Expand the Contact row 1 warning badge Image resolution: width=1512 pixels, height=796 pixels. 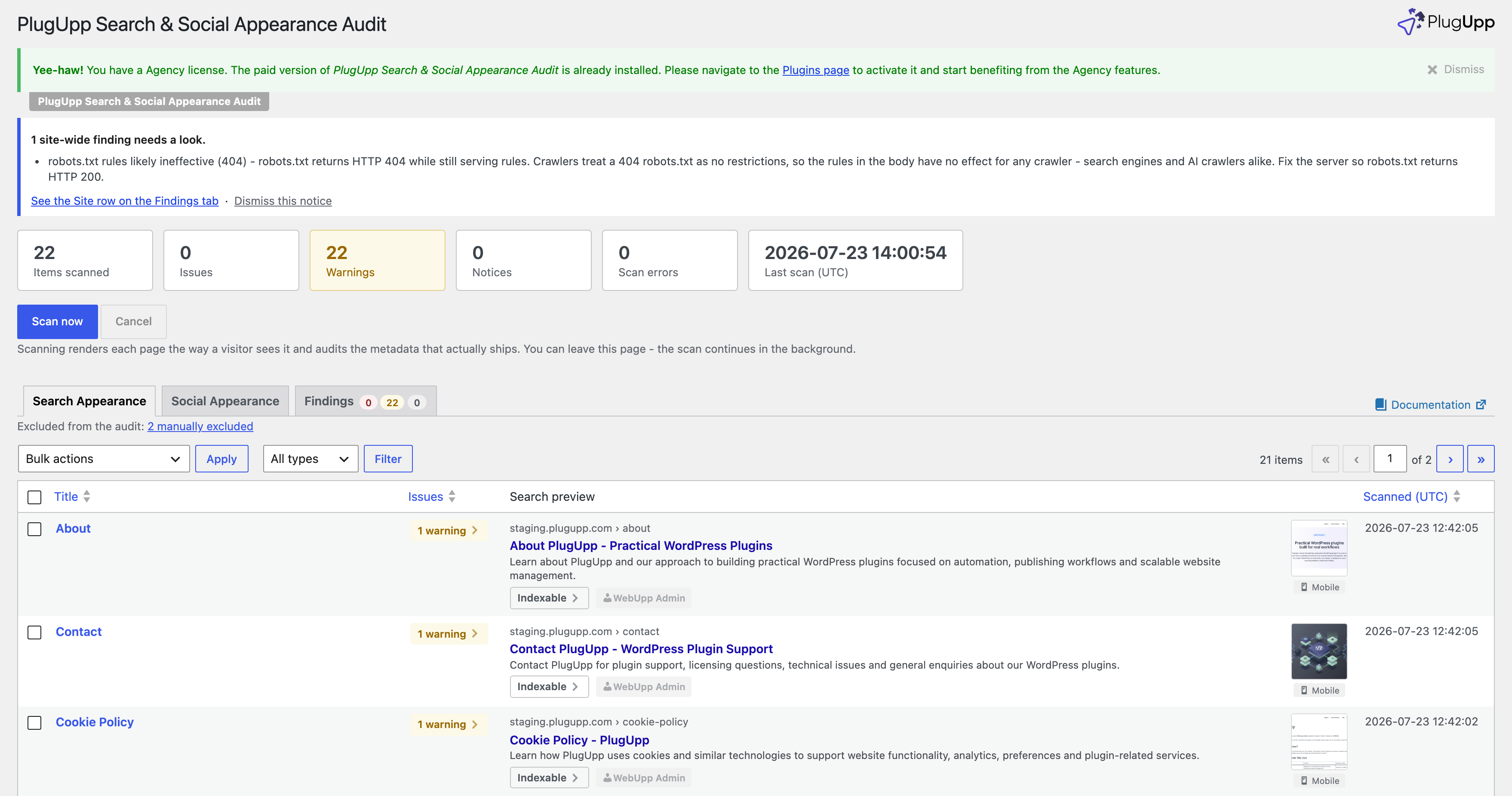click(449, 634)
